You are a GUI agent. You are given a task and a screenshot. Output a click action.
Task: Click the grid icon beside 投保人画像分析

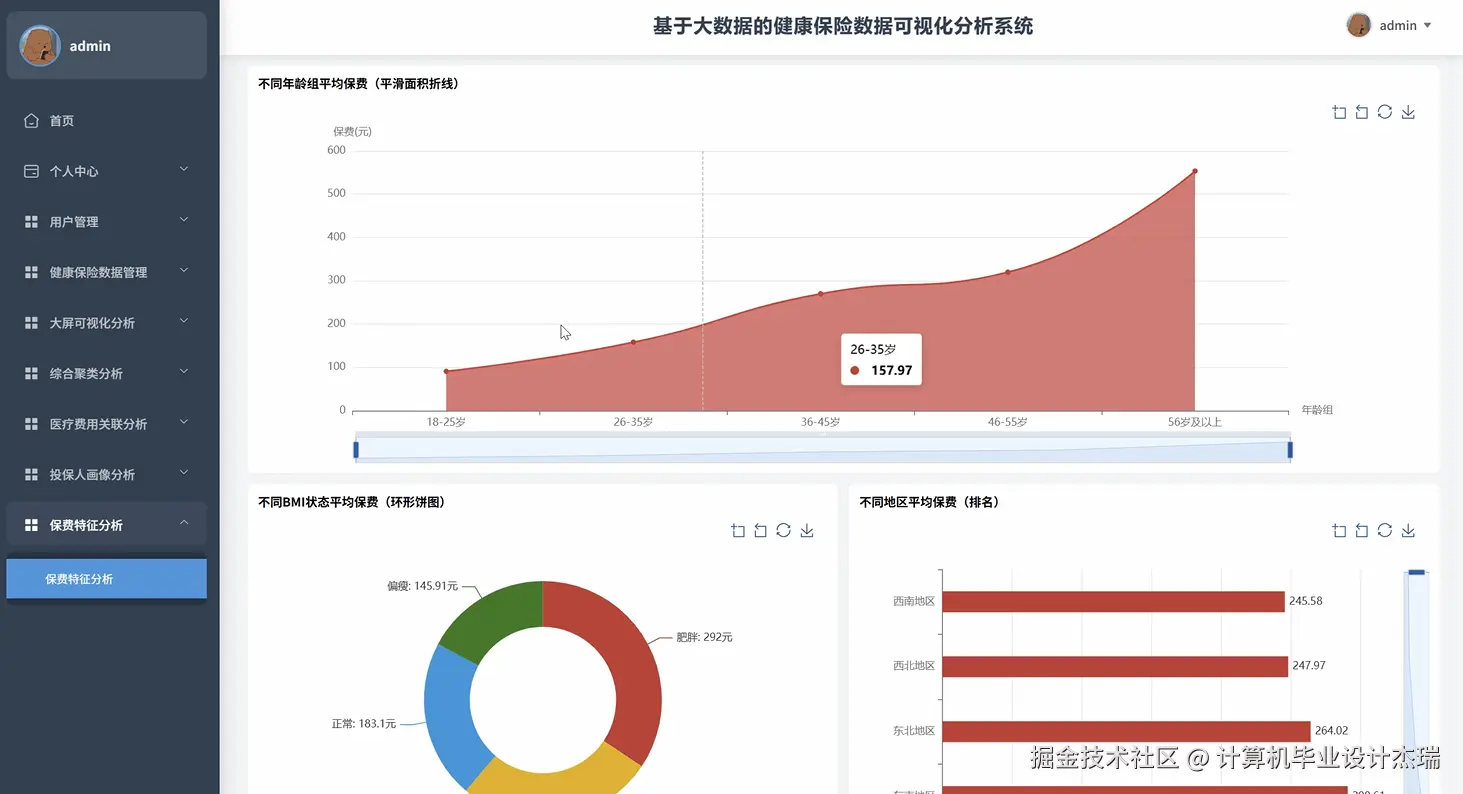pyautogui.click(x=31, y=474)
